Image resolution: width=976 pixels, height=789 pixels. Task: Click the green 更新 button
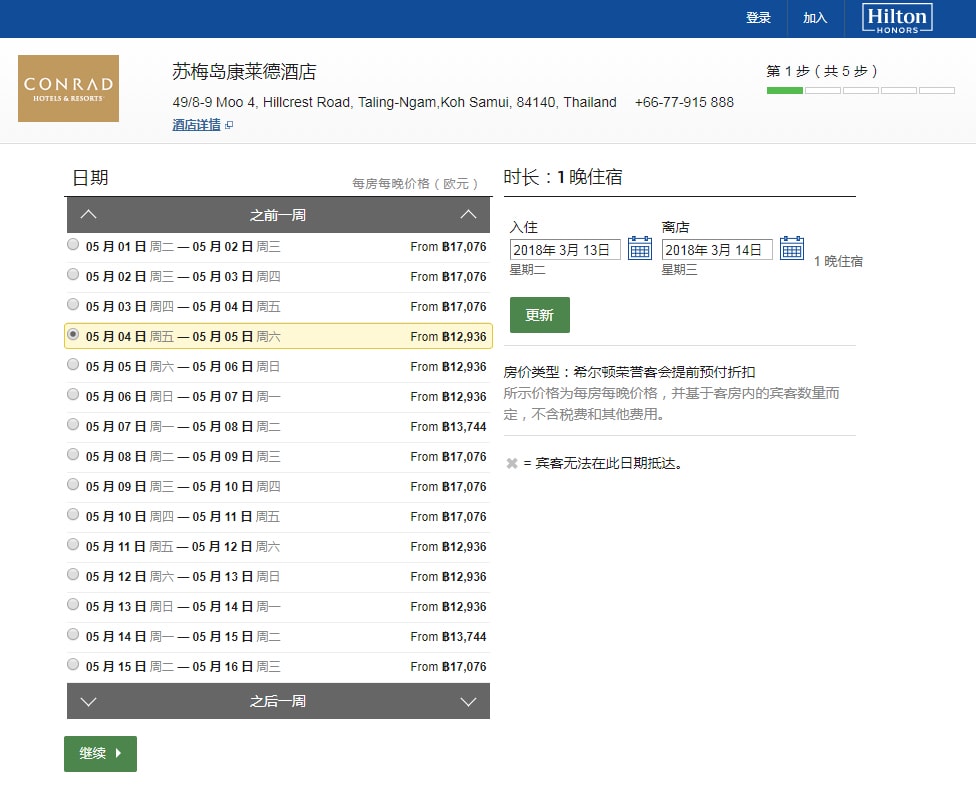coord(540,315)
